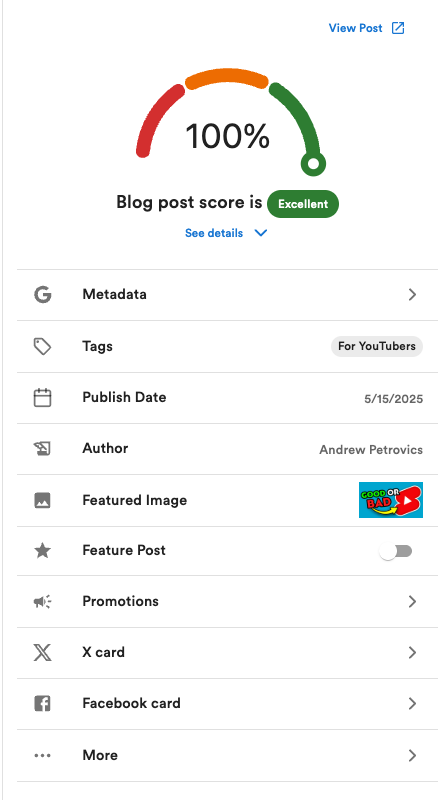
Task: Expand the See details chevron
Action: click(261, 233)
